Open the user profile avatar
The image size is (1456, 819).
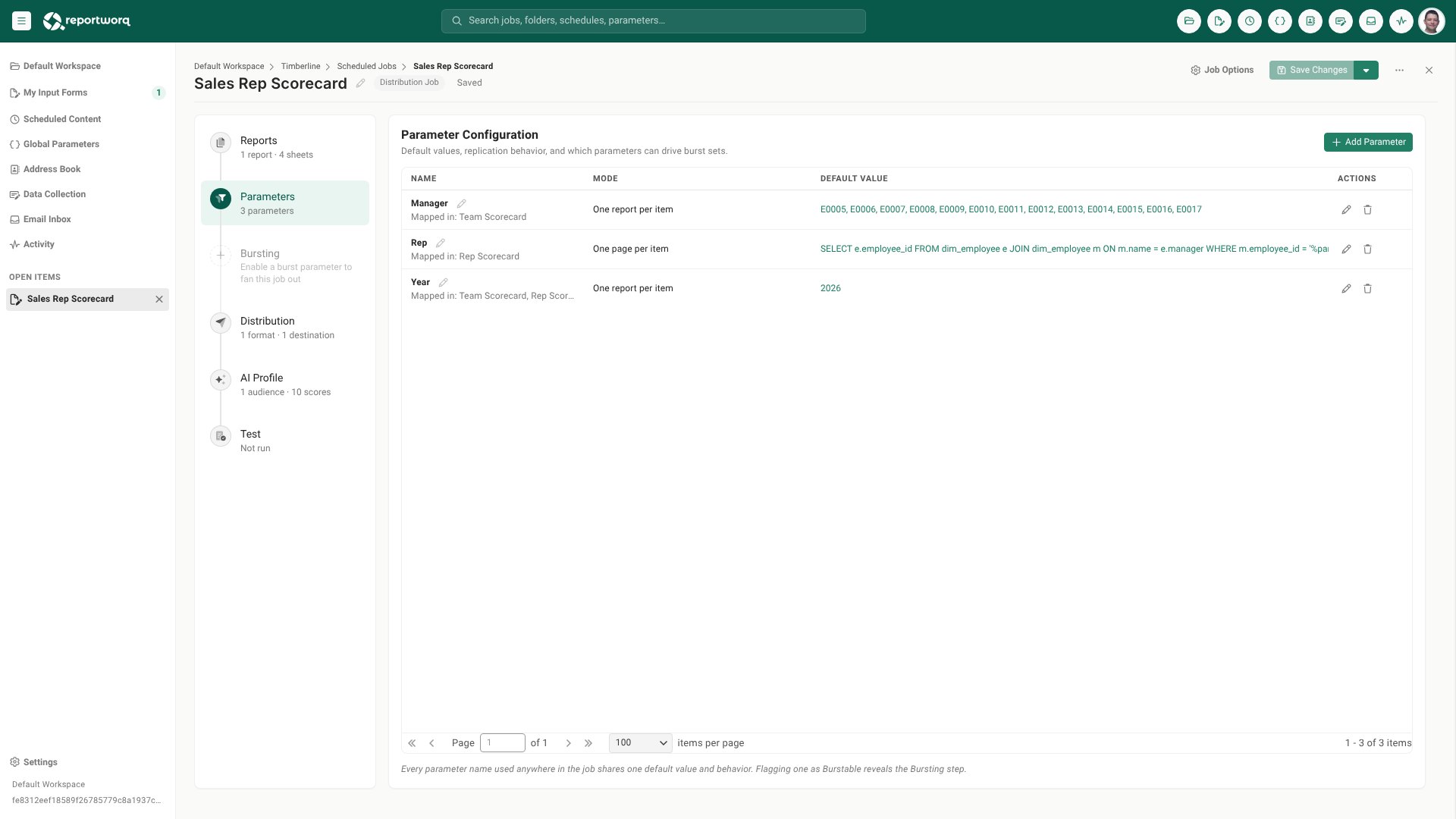1432,21
